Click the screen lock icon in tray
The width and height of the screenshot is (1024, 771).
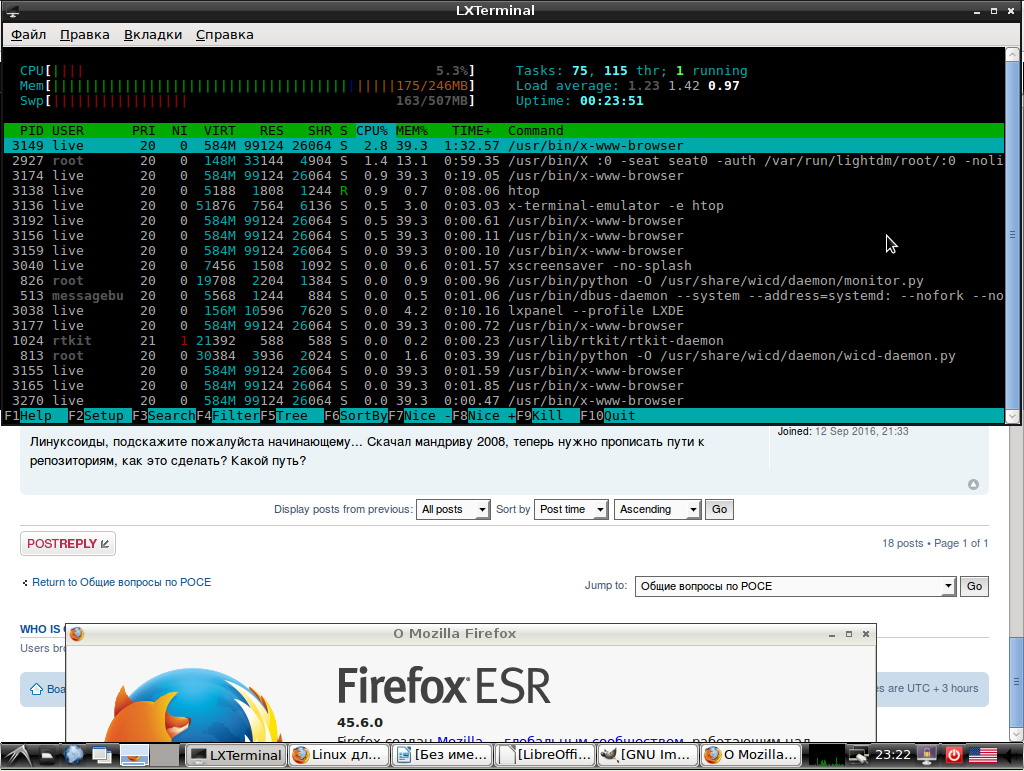926,755
